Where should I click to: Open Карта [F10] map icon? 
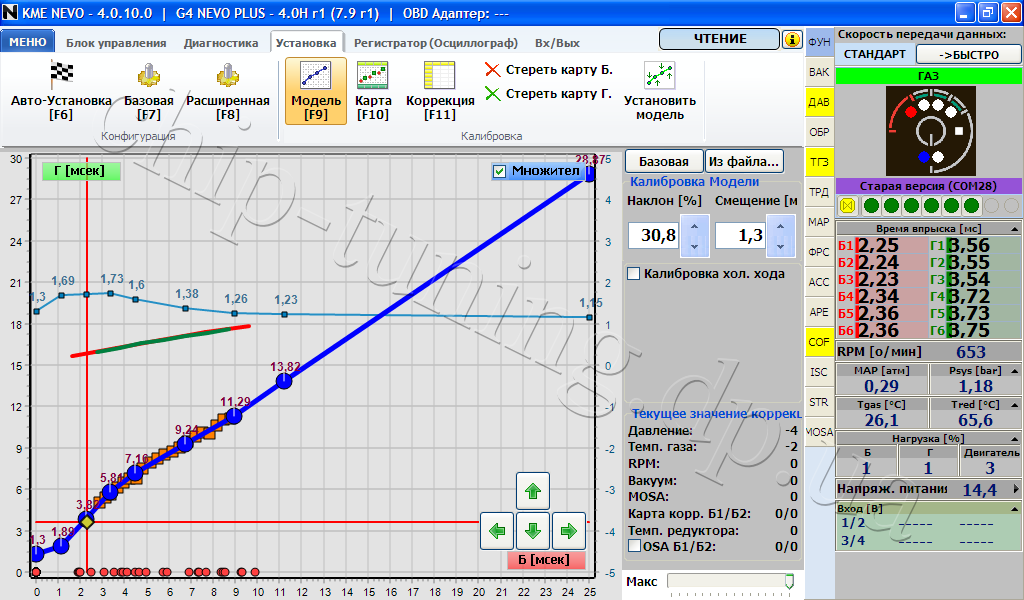373,75
